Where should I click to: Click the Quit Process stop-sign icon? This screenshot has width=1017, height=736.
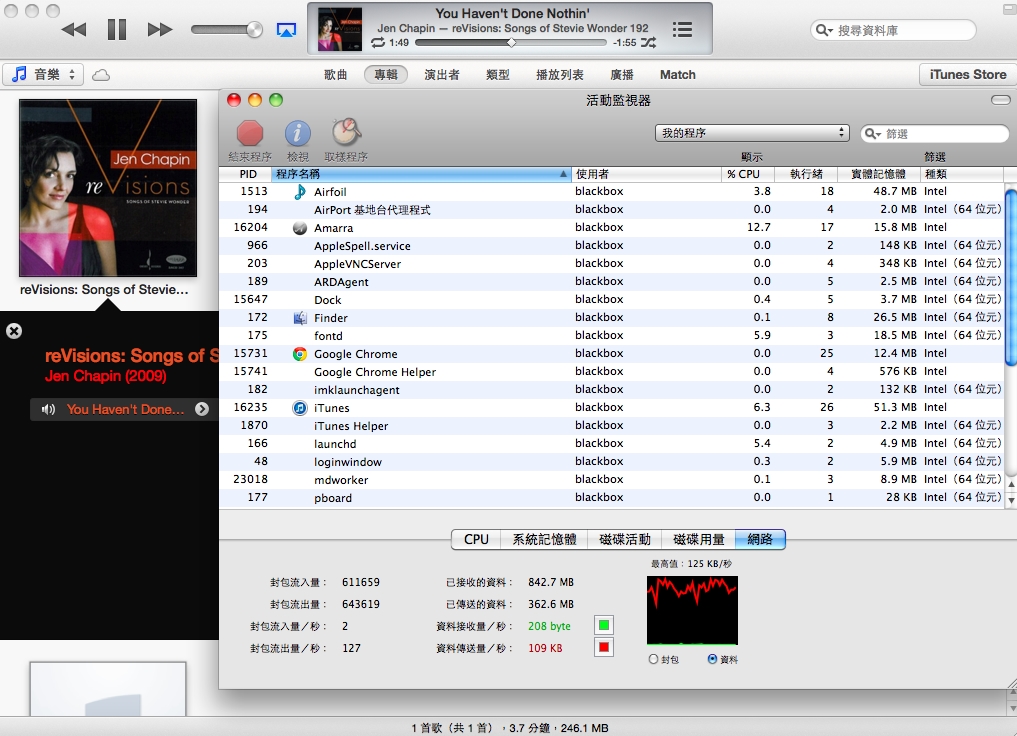(249, 133)
